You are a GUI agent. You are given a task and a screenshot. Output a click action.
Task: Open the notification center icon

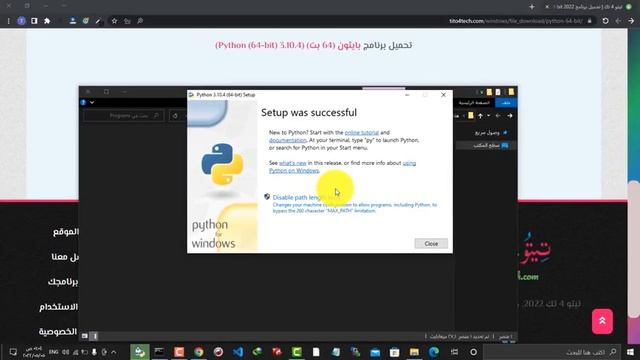click(x=13, y=352)
